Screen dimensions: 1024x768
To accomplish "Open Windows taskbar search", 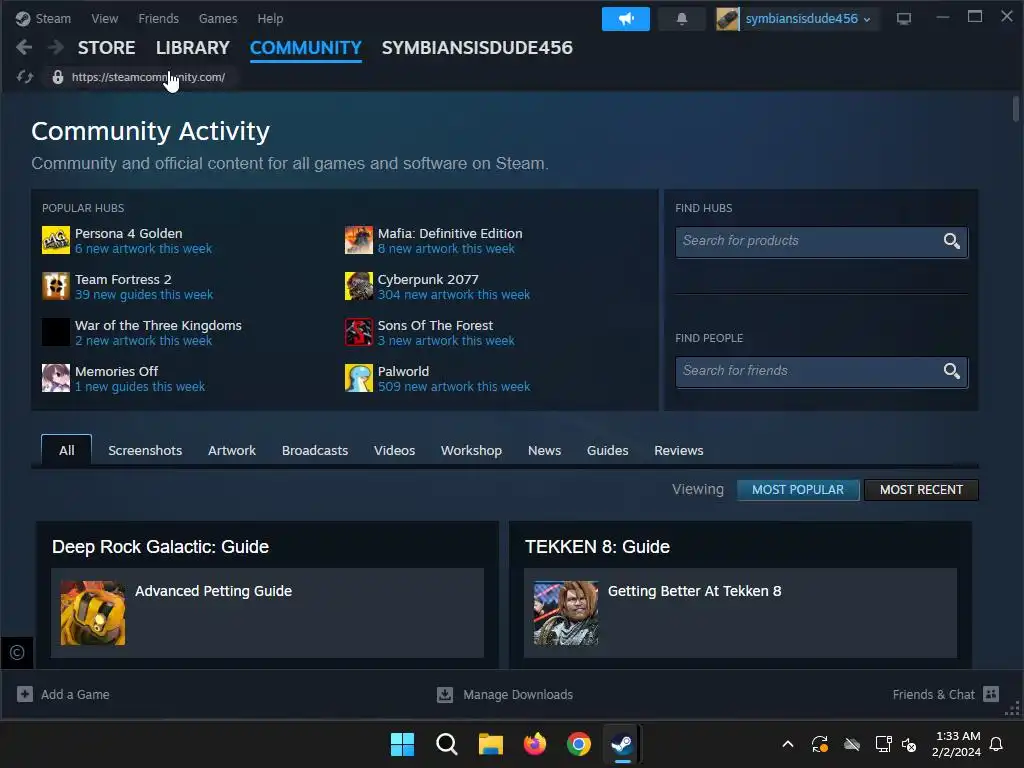I will (x=447, y=744).
